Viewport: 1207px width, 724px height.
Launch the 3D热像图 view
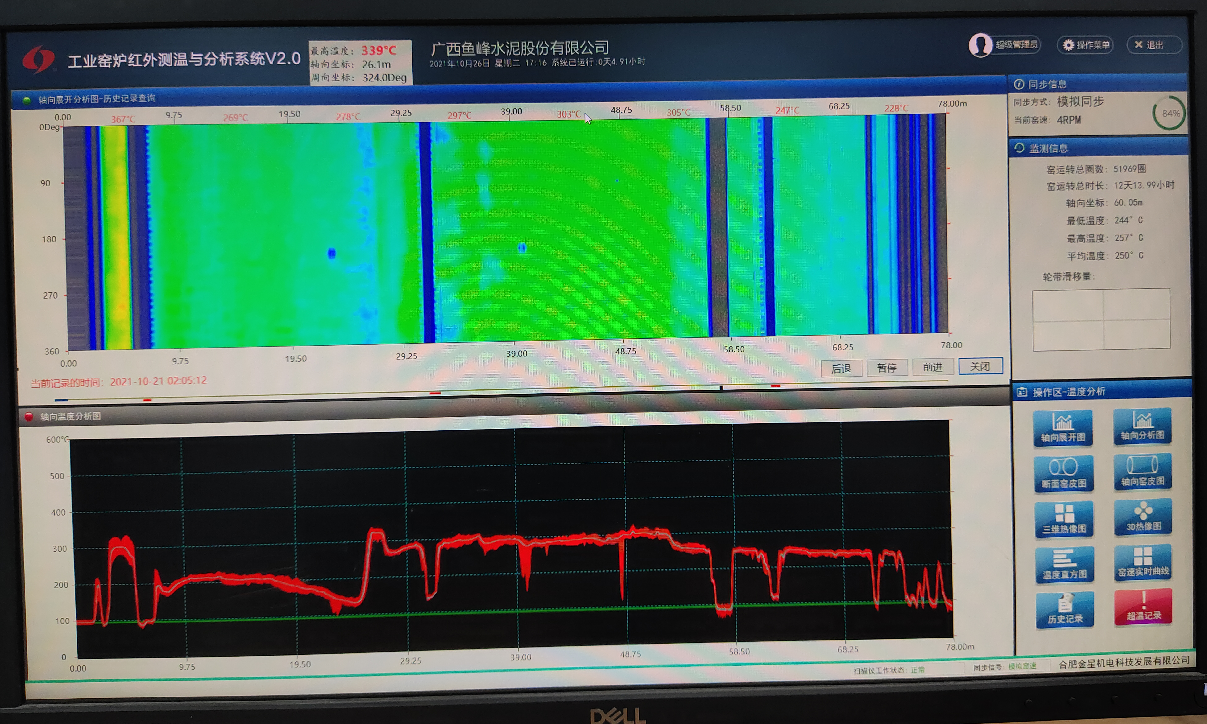[1142, 519]
